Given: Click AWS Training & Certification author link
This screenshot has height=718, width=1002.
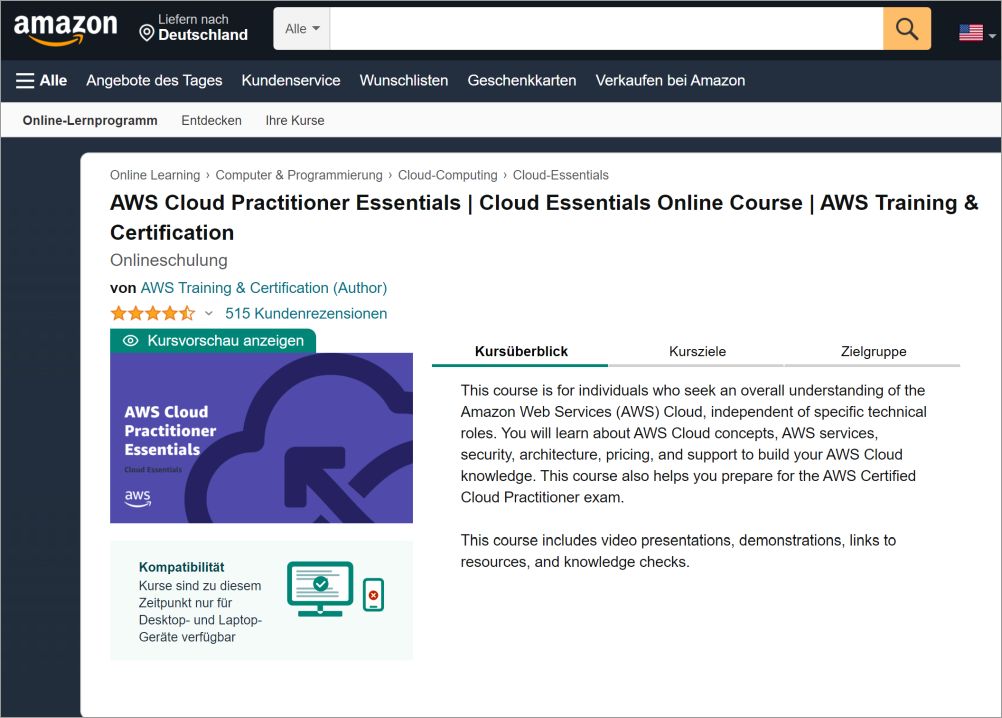Looking at the screenshot, I should [x=263, y=288].
